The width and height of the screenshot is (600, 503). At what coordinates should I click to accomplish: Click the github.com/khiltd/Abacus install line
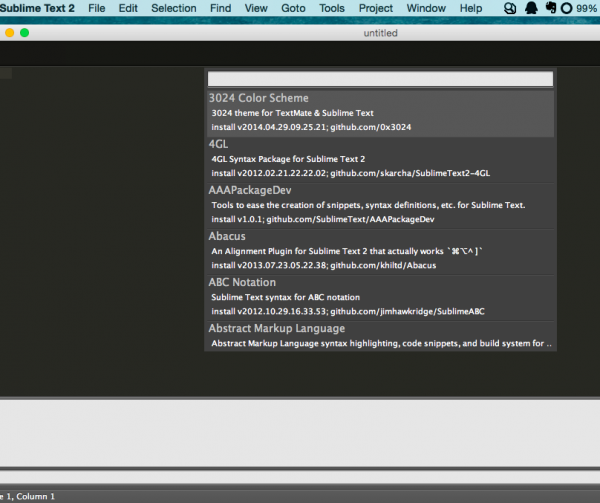point(324,265)
